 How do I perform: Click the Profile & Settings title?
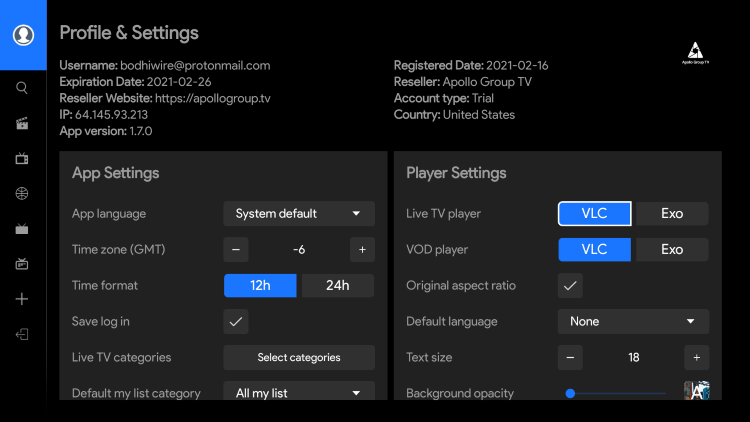(129, 33)
